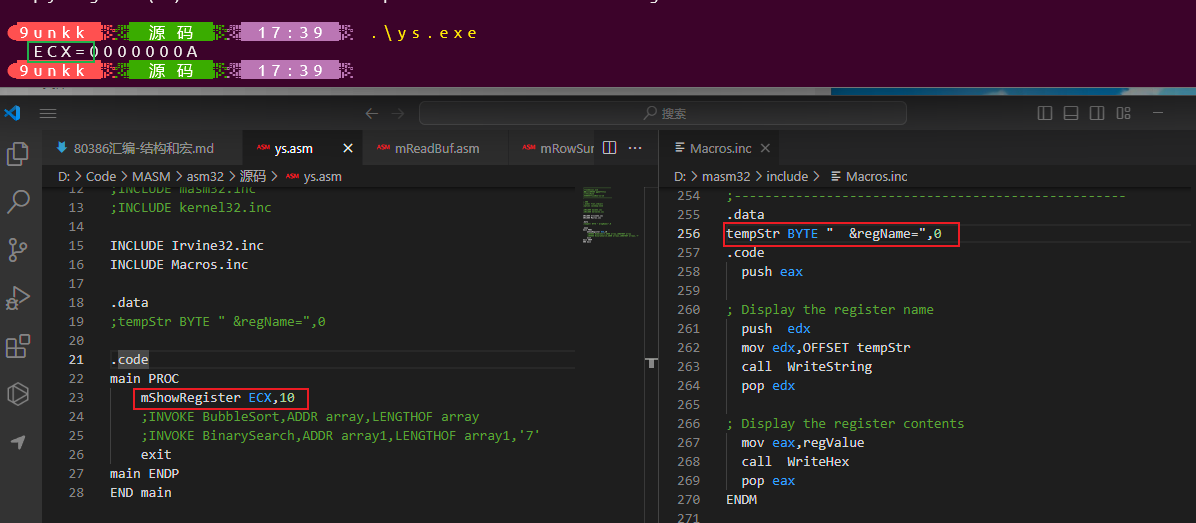Open the hamburger application menu

click(x=48, y=114)
